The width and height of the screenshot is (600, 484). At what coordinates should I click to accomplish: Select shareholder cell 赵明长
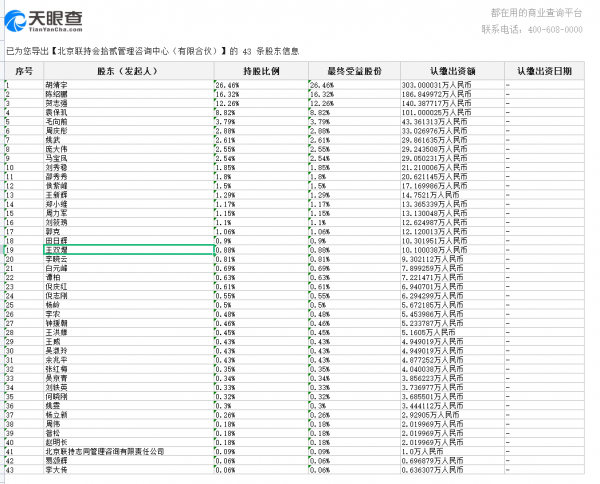[128, 442]
